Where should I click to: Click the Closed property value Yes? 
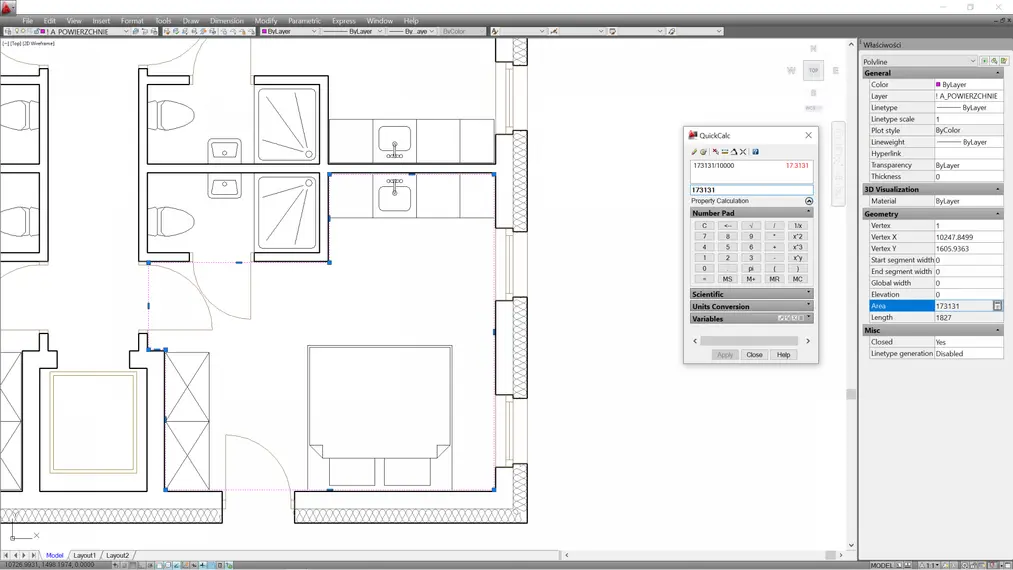click(968, 342)
